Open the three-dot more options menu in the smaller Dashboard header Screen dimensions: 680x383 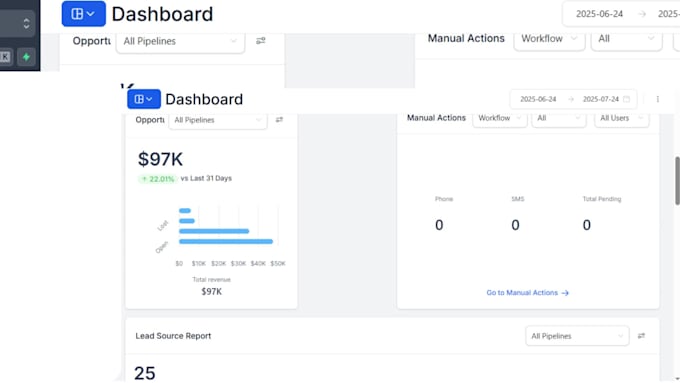click(x=657, y=99)
